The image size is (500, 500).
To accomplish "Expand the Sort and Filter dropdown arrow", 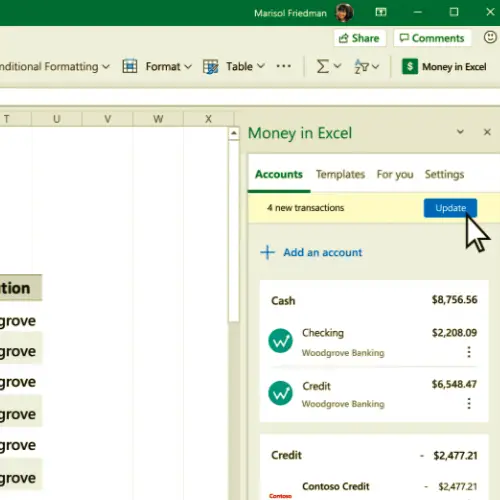I will pos(376,66).
